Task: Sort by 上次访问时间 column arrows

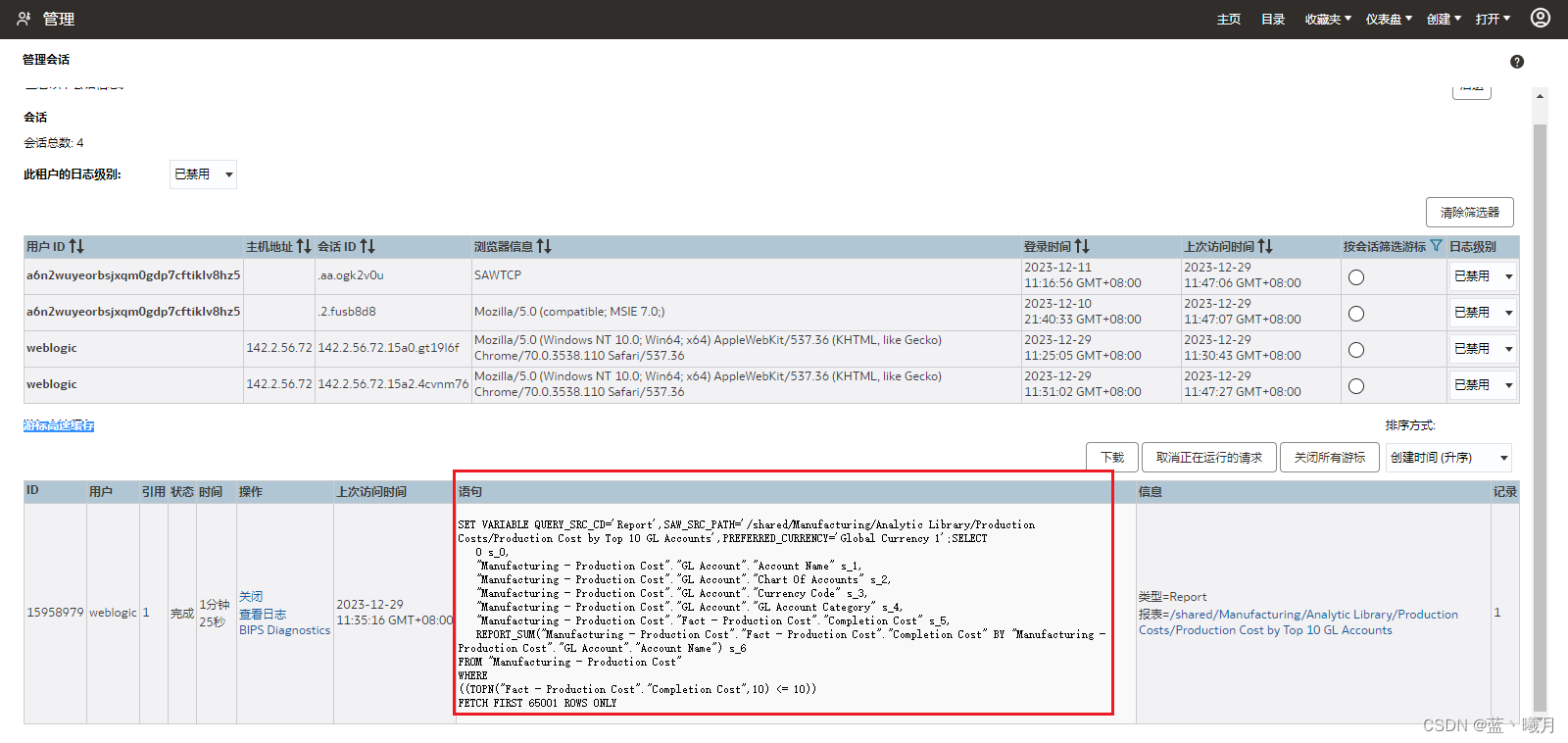Action: point(1265,246)
